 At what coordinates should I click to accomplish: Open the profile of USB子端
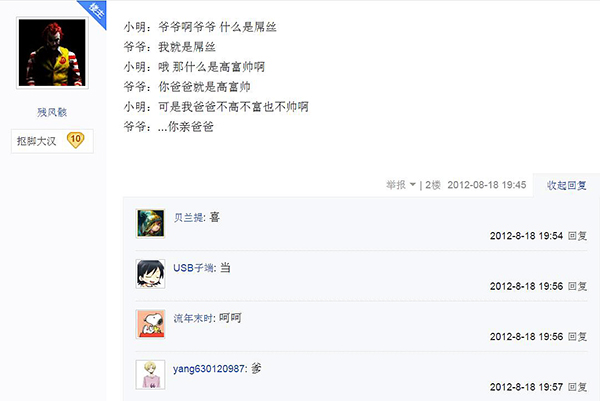(x=193, y=268)
